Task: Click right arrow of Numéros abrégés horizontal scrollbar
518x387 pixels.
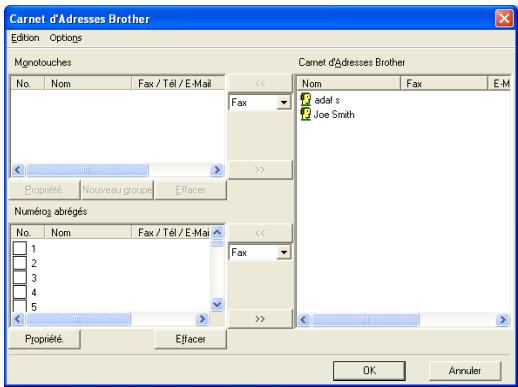Action: click(202, 319)
